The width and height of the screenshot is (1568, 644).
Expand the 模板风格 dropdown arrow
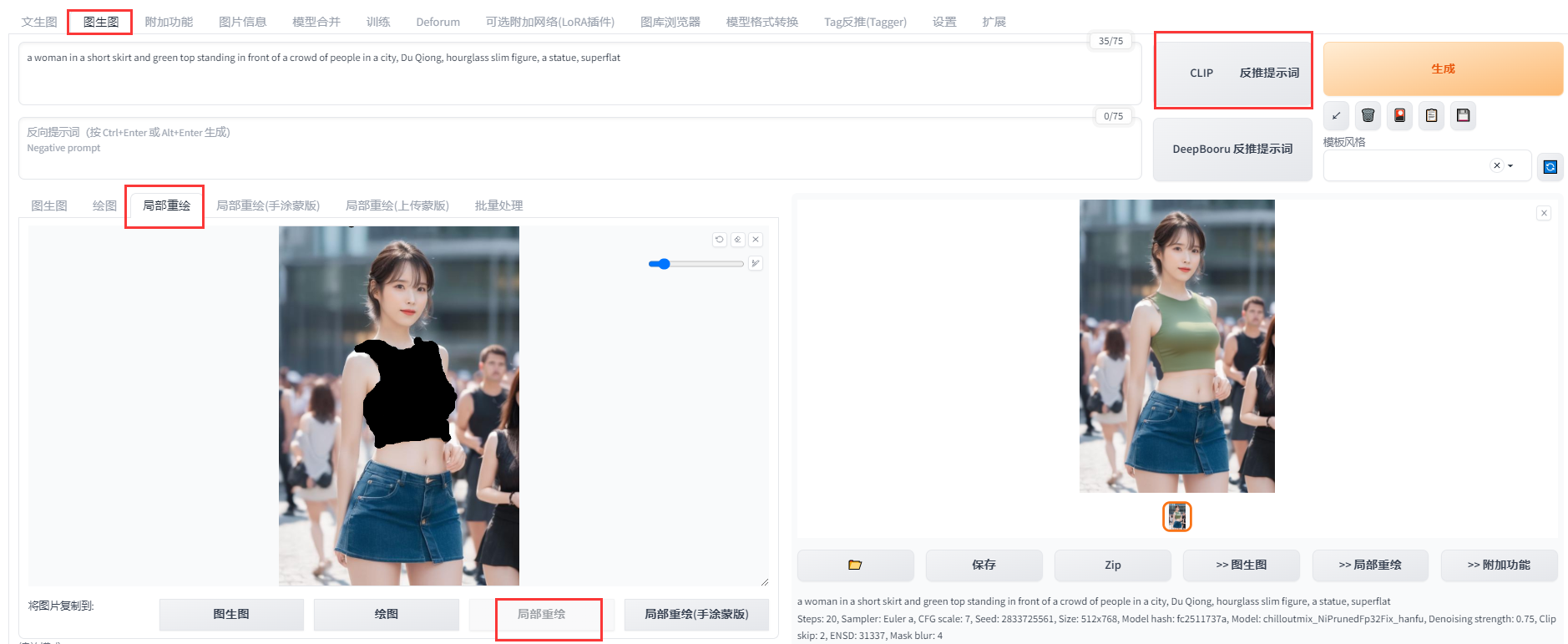click(1510, 165)
